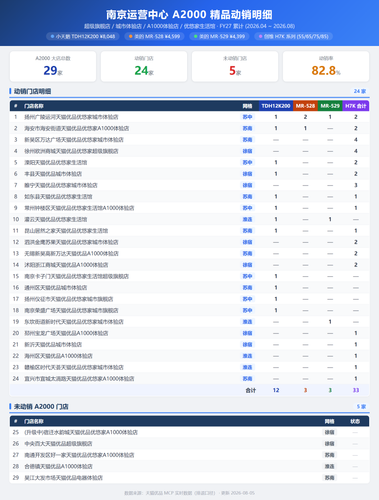Click the 苏南 grid tag in row 2
379x500 pixels.
[x=247, y=128]
